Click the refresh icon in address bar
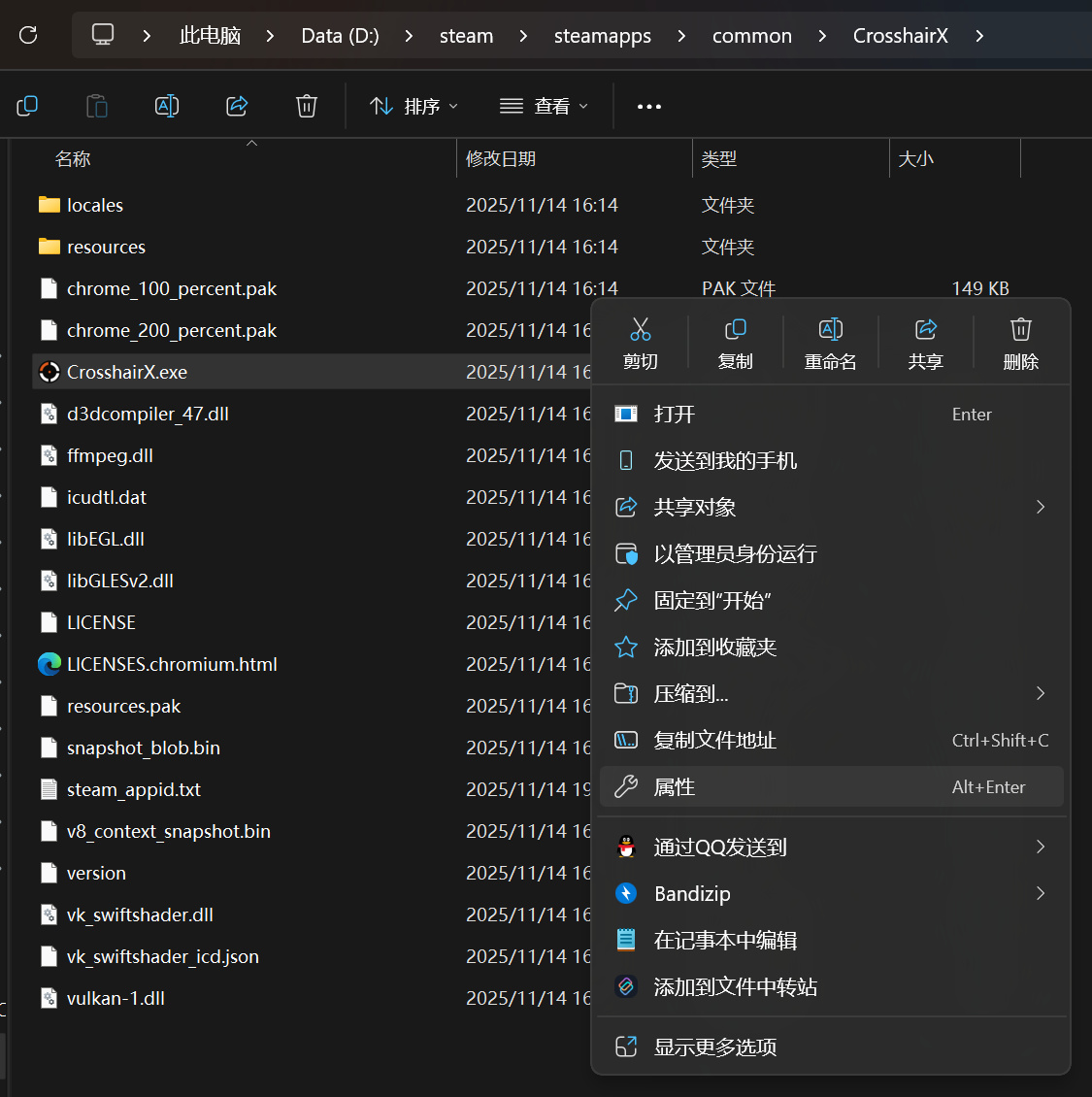The image size is (1092, 1097). tap(28, 35)
